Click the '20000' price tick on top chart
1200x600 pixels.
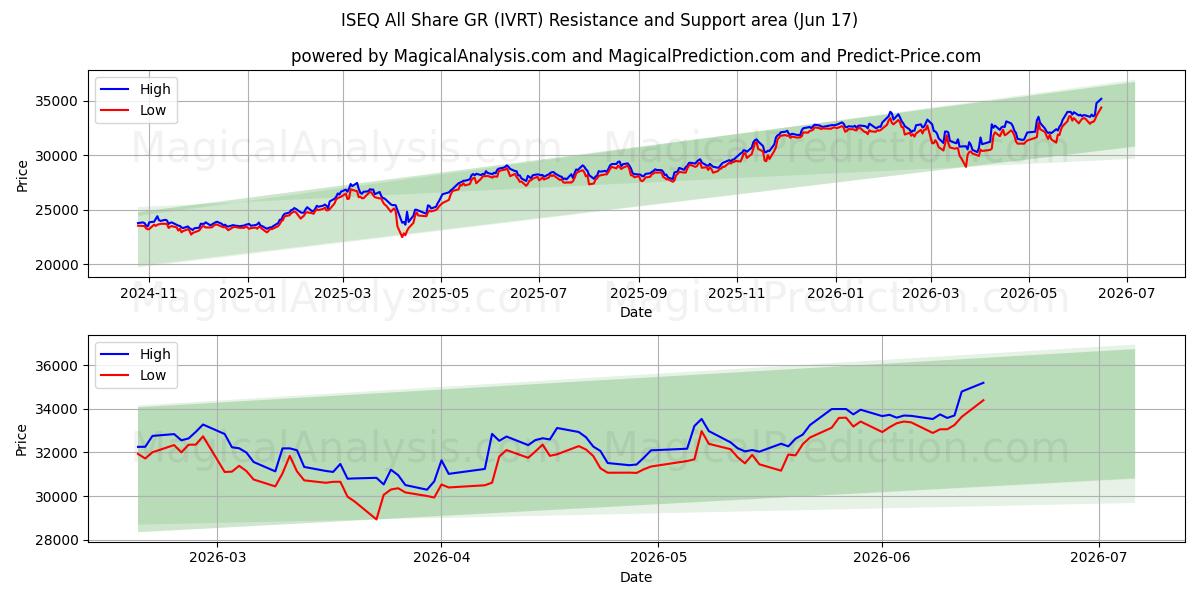[x=58, y=265]
